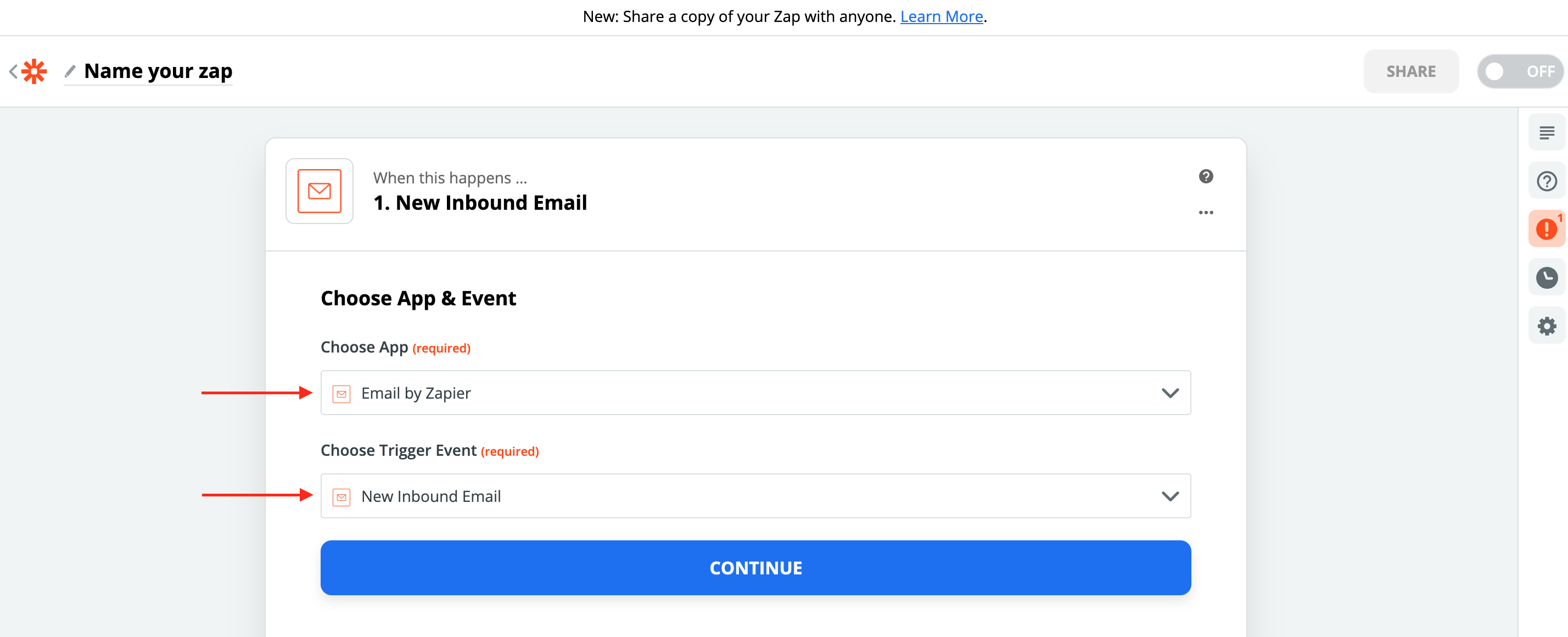Viewport: 1568px width, 637px height.
Task: Open the three-dot step options menu
Action: [1205, 213]
